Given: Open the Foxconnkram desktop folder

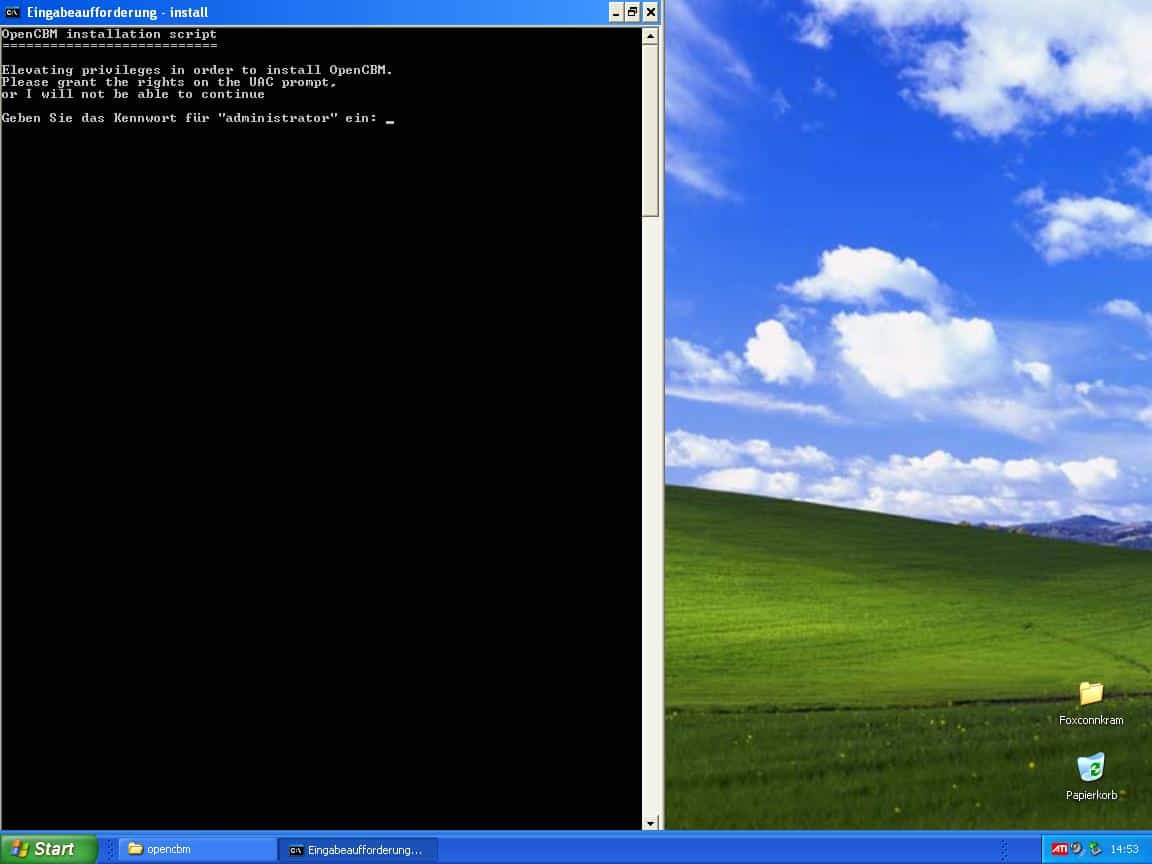Looking at the screenshot, I should pos(1091,703).
